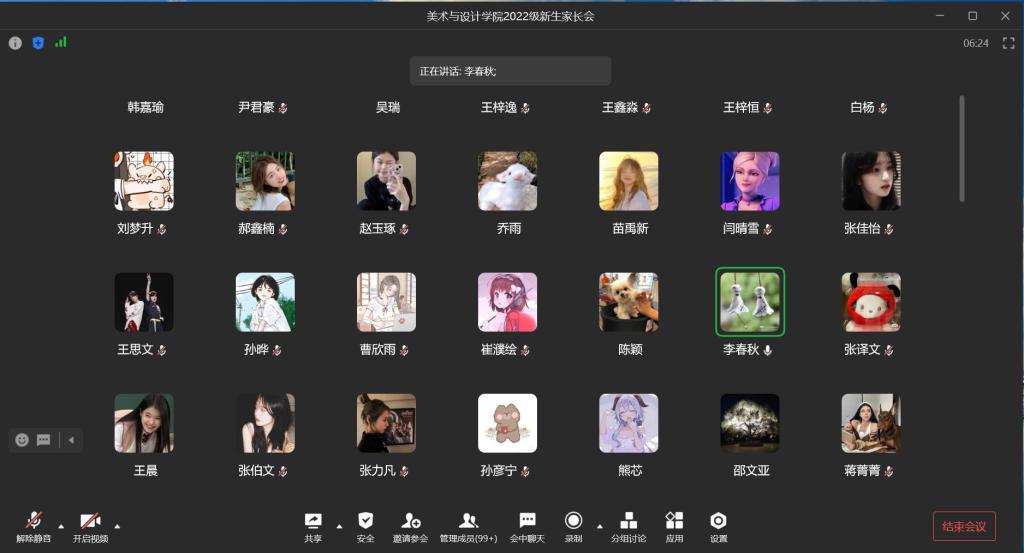Image resolution: width=1024 pixels, height=553 pixels.
Task: Select 乔雨's sheep avatar
Action: tap(507, 181)
